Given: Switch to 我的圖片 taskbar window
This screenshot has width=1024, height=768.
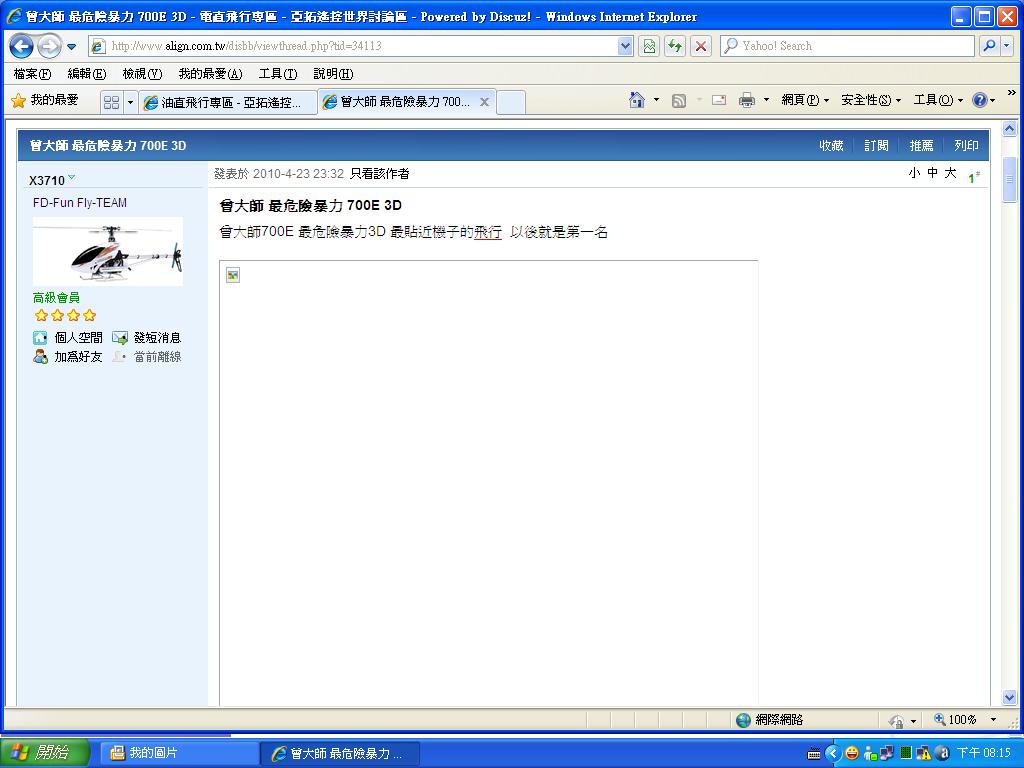Looking at the screenshot, I should tap(180, 753).
